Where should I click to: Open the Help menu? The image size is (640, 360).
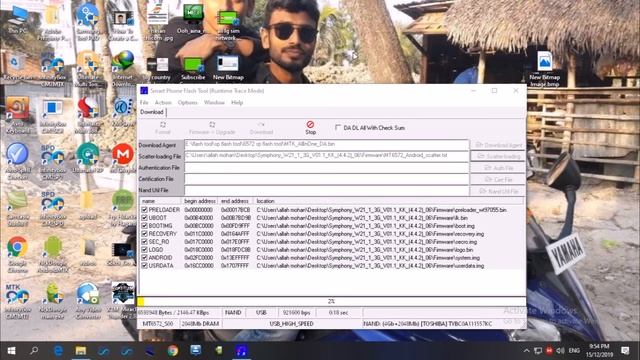click(x=237, y=102)
